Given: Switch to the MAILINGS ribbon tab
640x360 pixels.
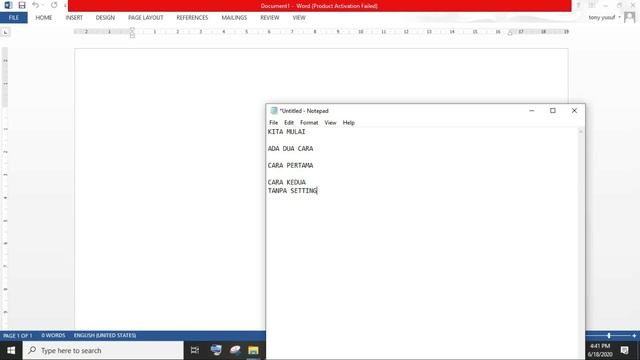Looking at the screenshot, I should point(234,18).
